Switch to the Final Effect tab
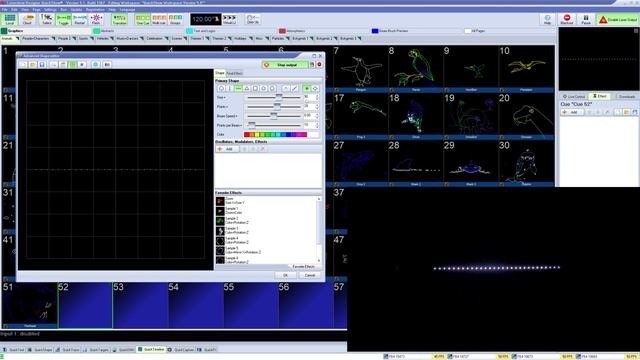The width and height of the screenshot is (640, 360). point(234,73)
